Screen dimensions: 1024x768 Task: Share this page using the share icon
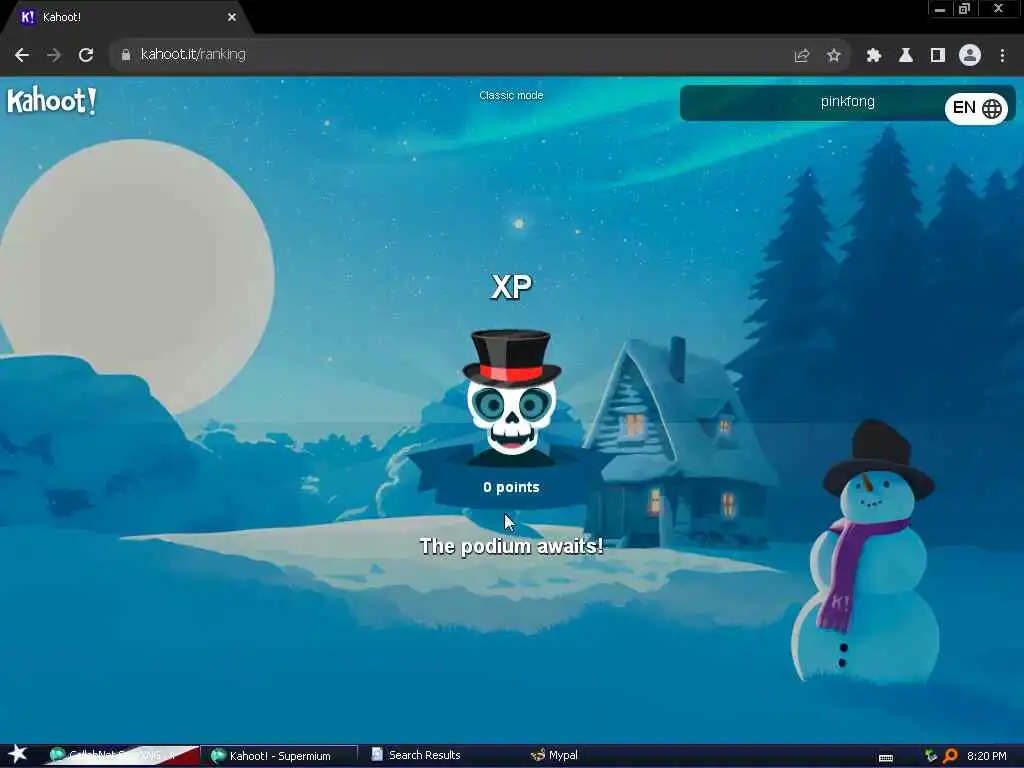point(802,56)
